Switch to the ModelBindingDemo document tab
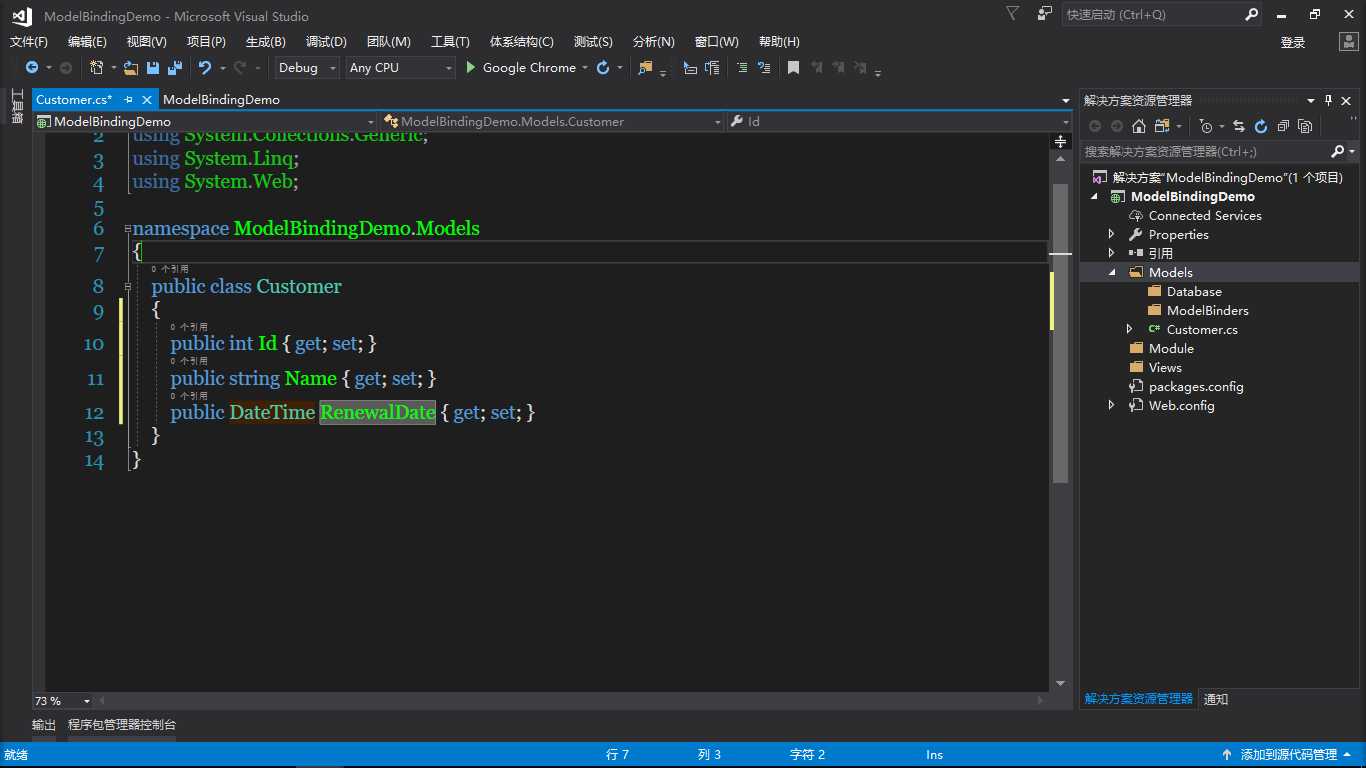Screen dimensions: 1366x768 click(x=221, y=99)
